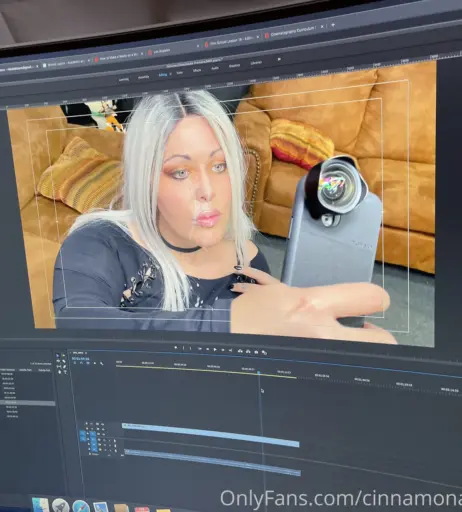The height and width of the screenshot is (512, 462).
Task: Click the Export Frame camera icon
Action: [256, 352]
